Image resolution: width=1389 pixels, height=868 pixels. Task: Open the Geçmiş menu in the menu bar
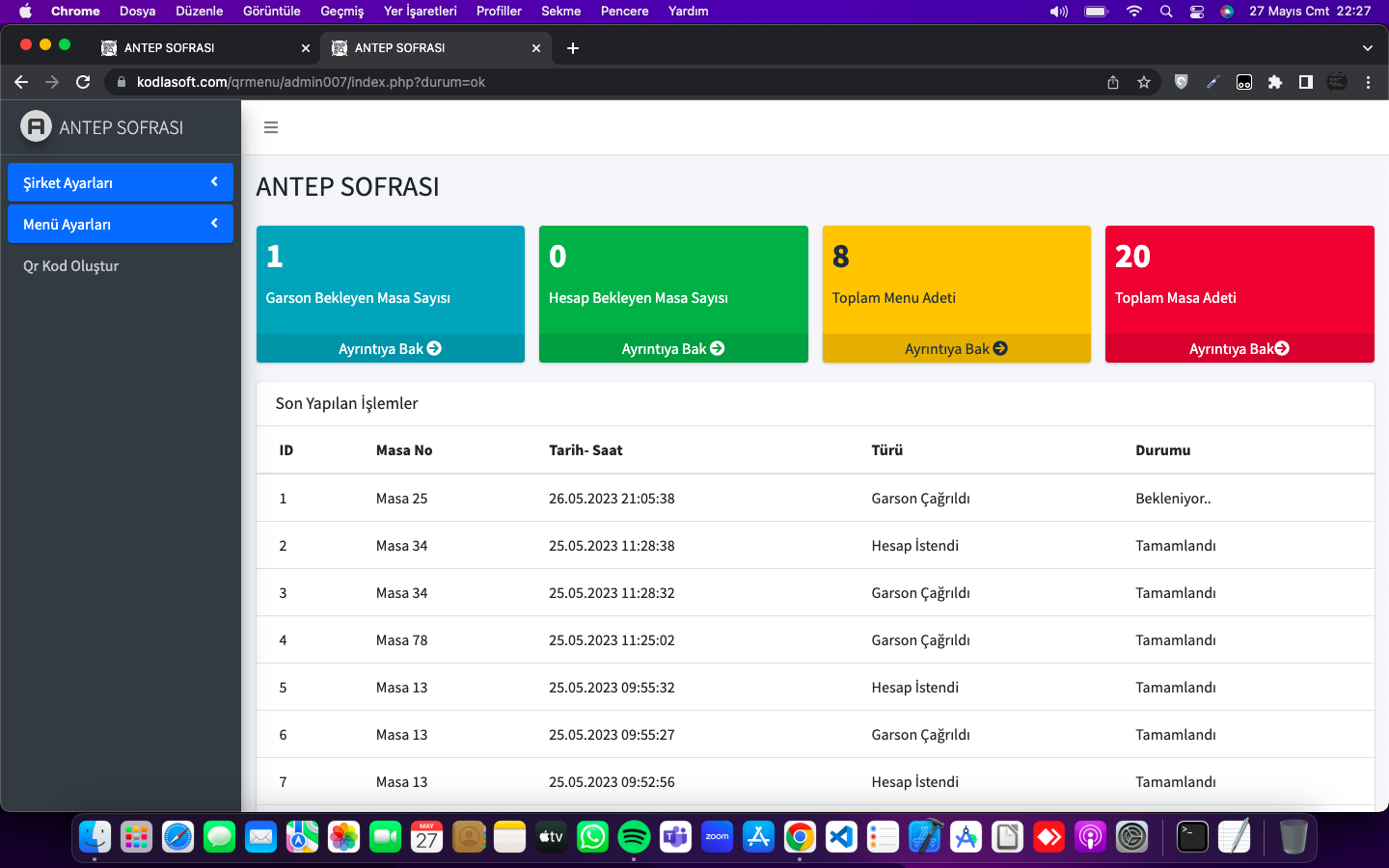click(341, 12)
